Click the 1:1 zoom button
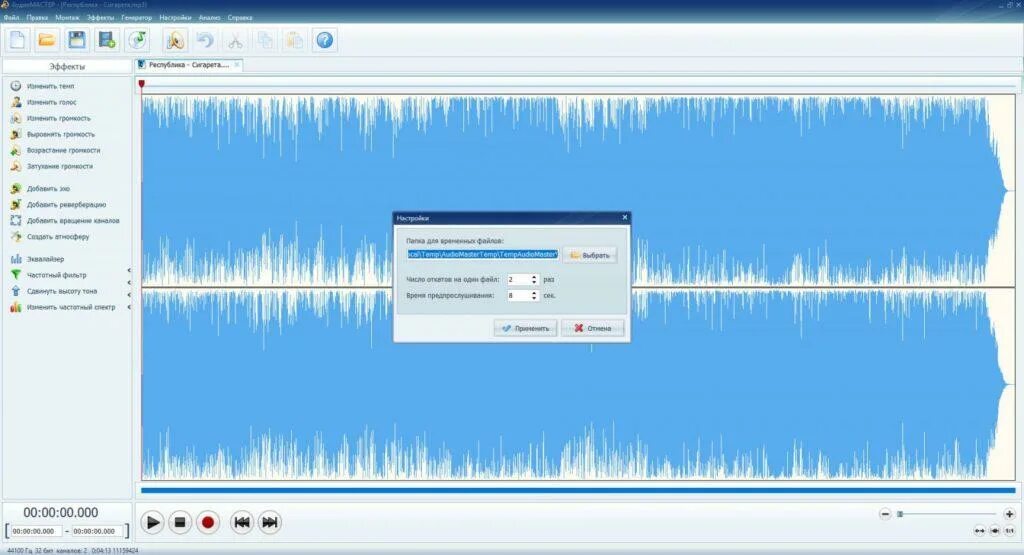1024x555 pixels. pos(1010,531)
